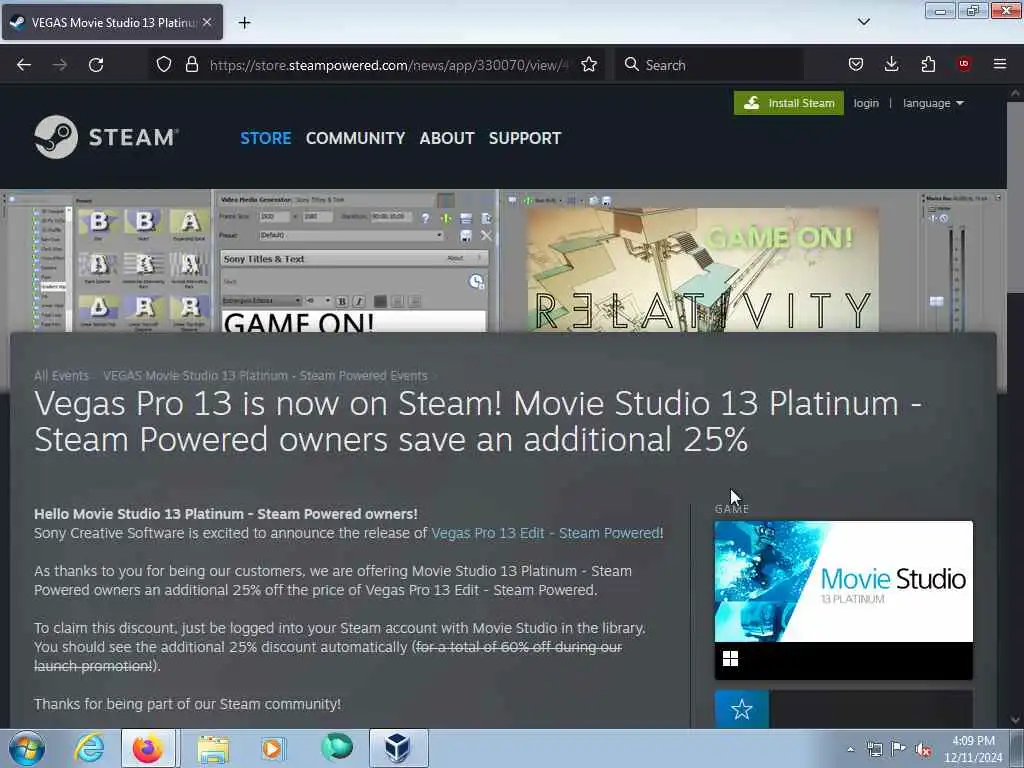Follow the Vegas Pro 13 Edit link
Screen dimensions: 1024x768
545,533
